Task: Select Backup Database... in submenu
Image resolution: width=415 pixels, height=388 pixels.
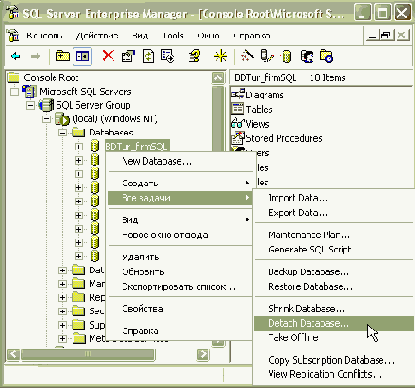Action: (x=334, y=272)
